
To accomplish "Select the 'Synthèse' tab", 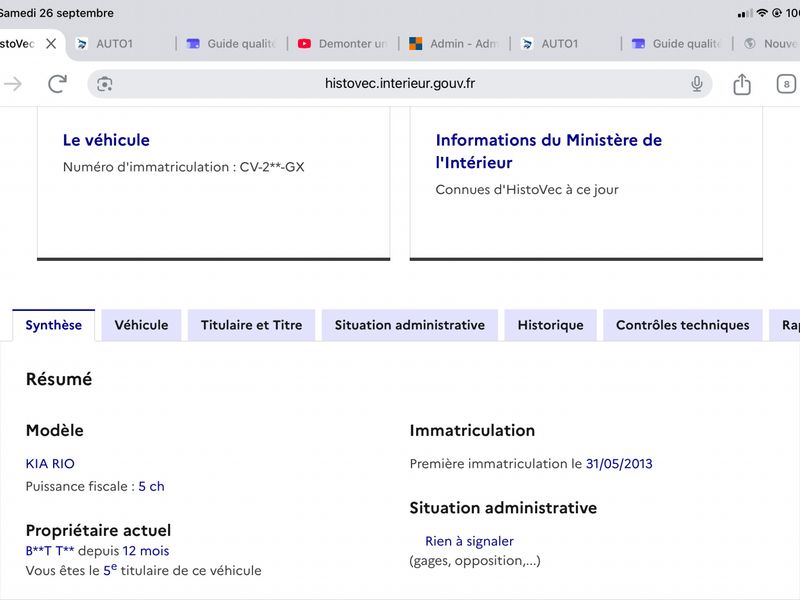I will click(54, 325).
